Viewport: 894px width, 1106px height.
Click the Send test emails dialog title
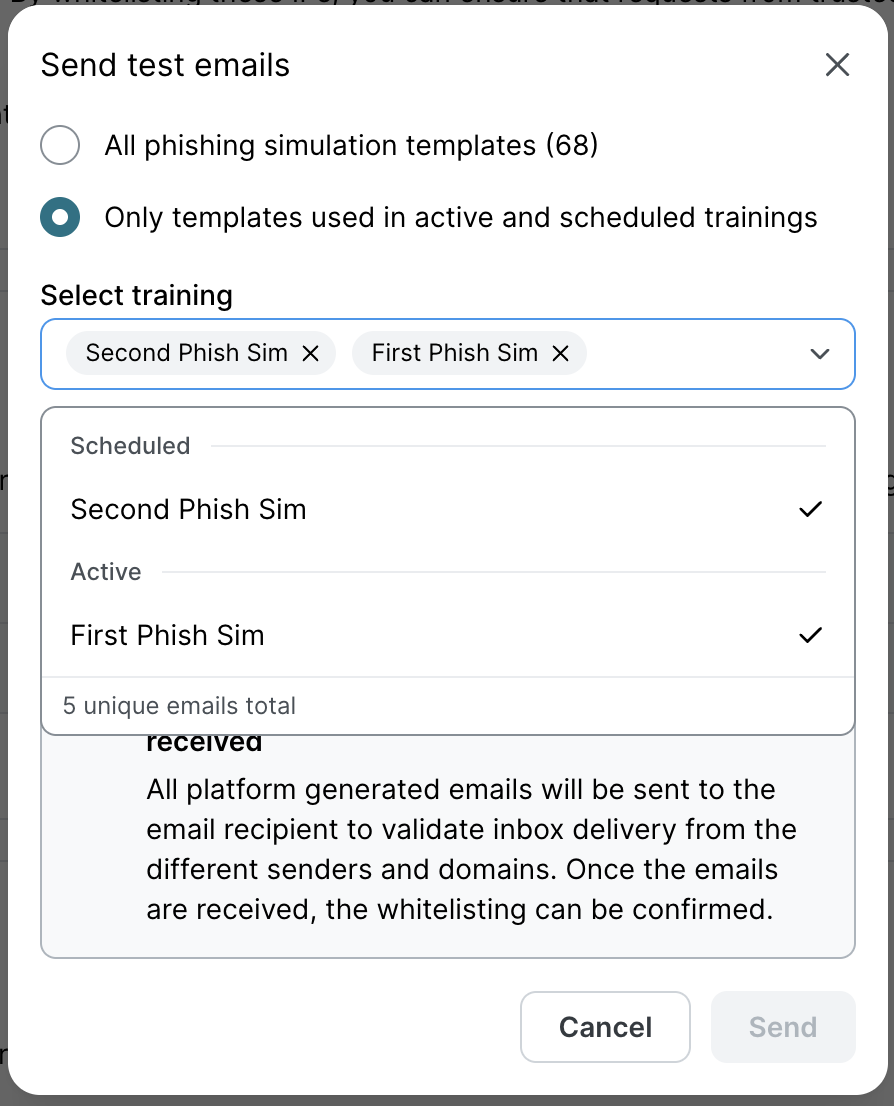(165, 66)
